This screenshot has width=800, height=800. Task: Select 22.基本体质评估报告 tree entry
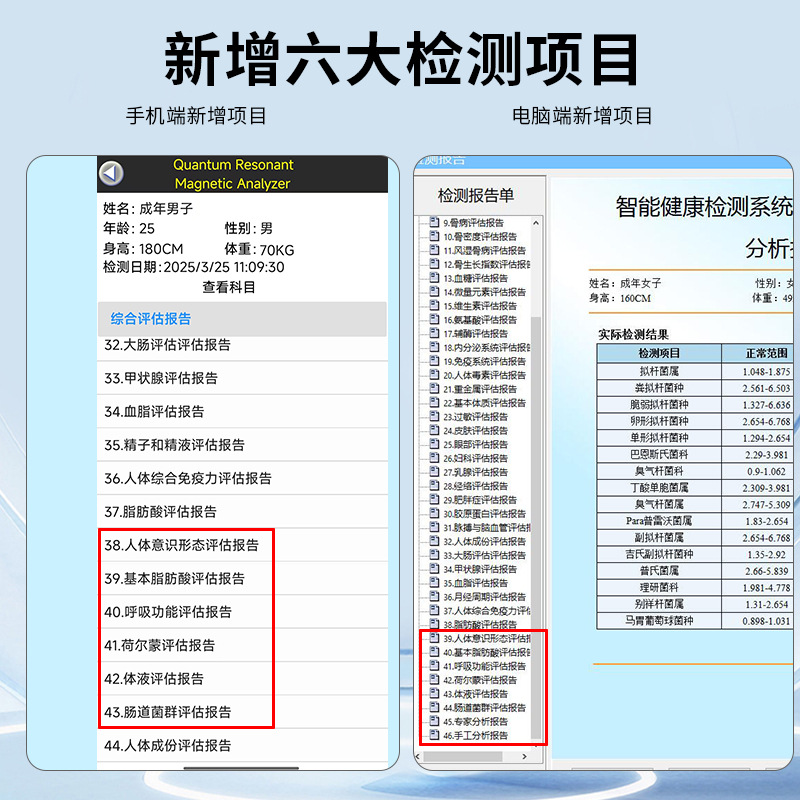coord(484,403)
